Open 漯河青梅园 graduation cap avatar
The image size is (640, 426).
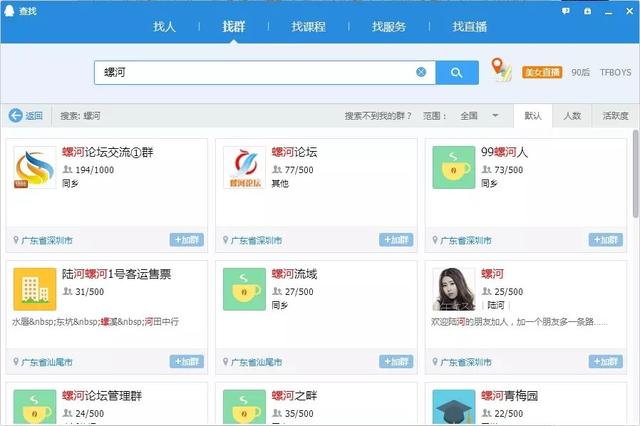[x=454, y=407]
